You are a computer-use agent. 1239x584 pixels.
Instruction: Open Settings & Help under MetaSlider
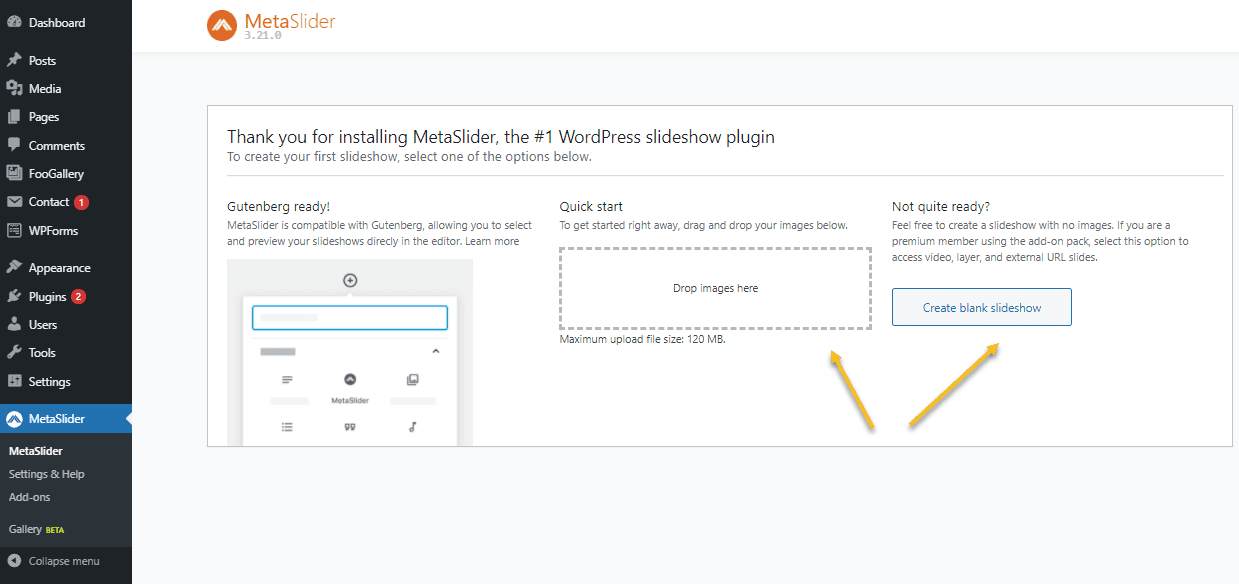point(49,473)
